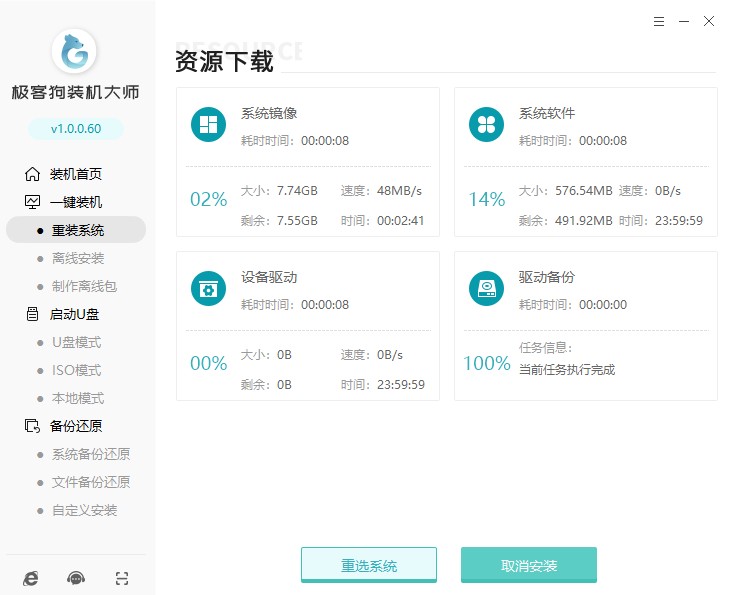Open the hamburger menu in title bar

pos(659,21)
